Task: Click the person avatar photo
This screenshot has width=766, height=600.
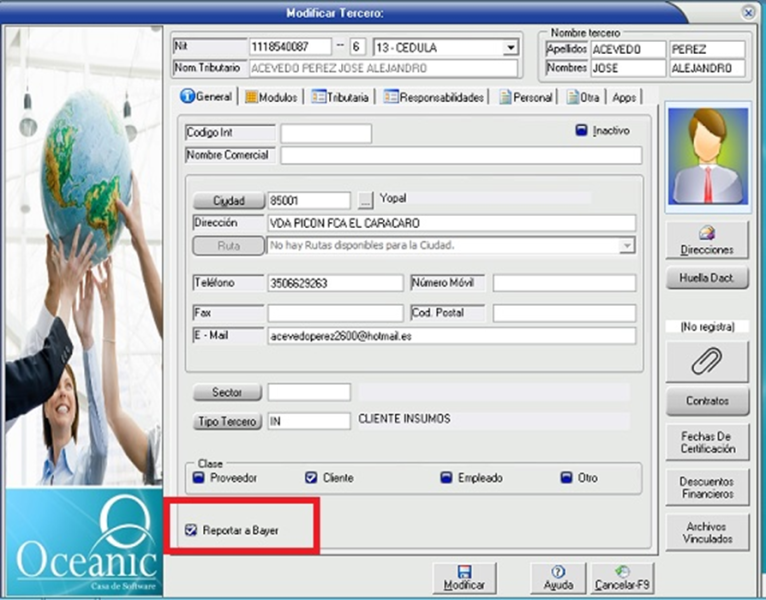Action: click(x=707, y=157)
